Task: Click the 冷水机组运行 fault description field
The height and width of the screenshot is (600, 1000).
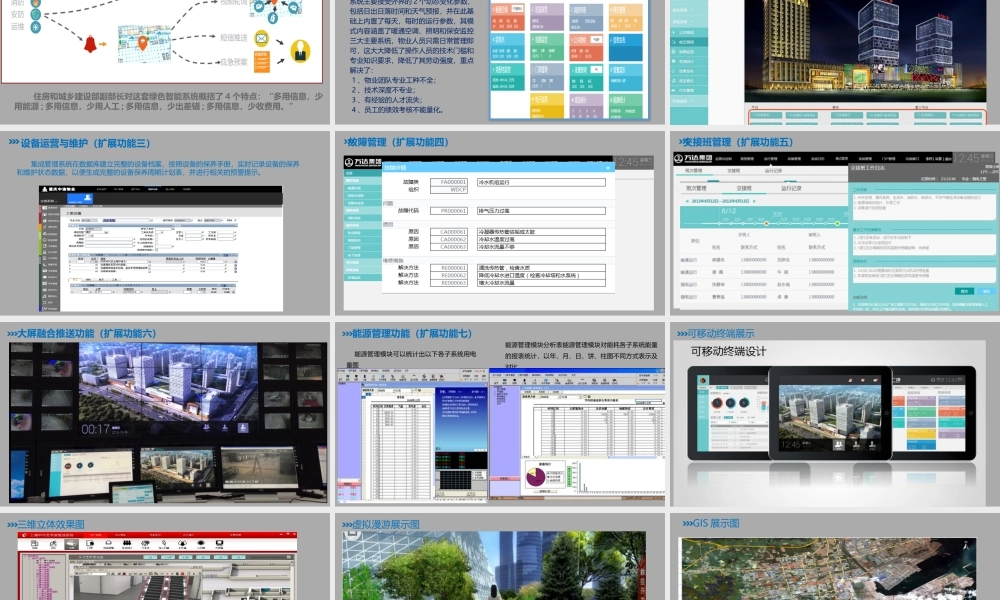Action: [540, 182]
